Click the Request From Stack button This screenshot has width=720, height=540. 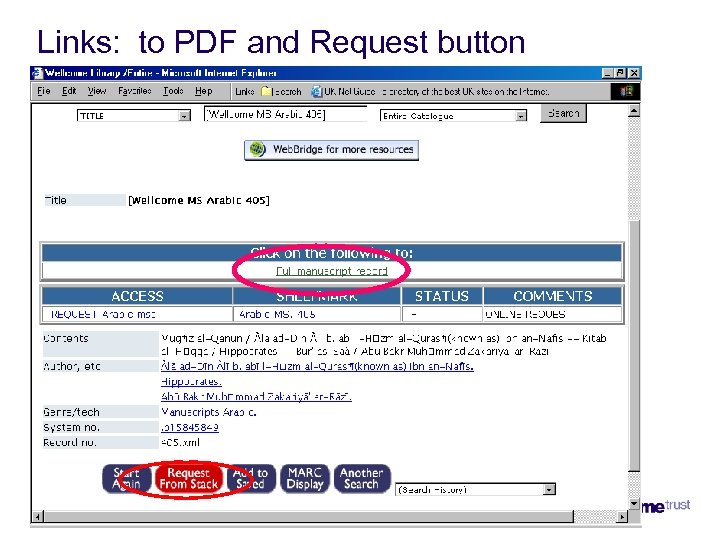(x=189, y=478)
